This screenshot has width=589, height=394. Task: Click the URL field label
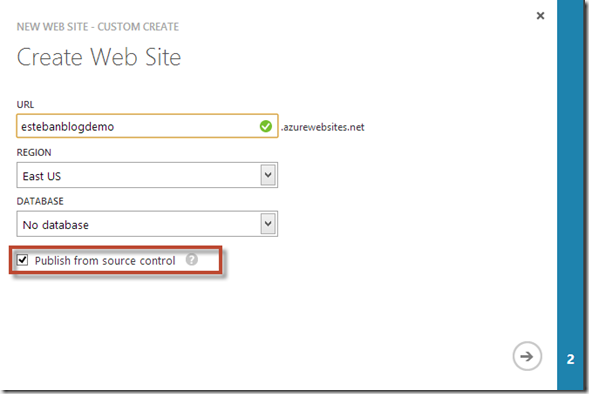click(x=25, y=104)
